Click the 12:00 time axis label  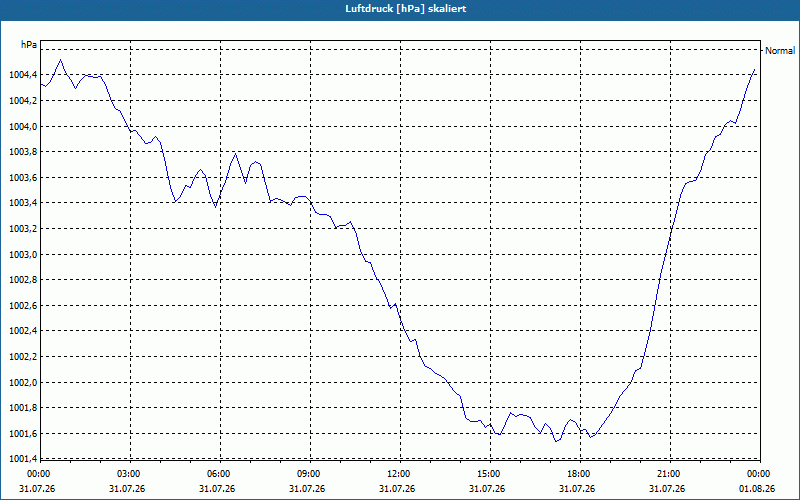[398, 474]
